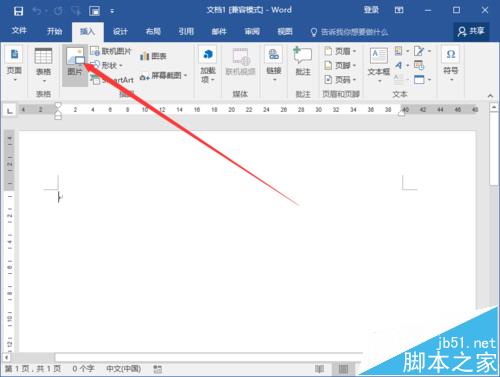The width and height of the screenshot is (500, 377).
Task: Switch to the 审阅 tab
Action: pyautogui.click(x=252, y=32)
